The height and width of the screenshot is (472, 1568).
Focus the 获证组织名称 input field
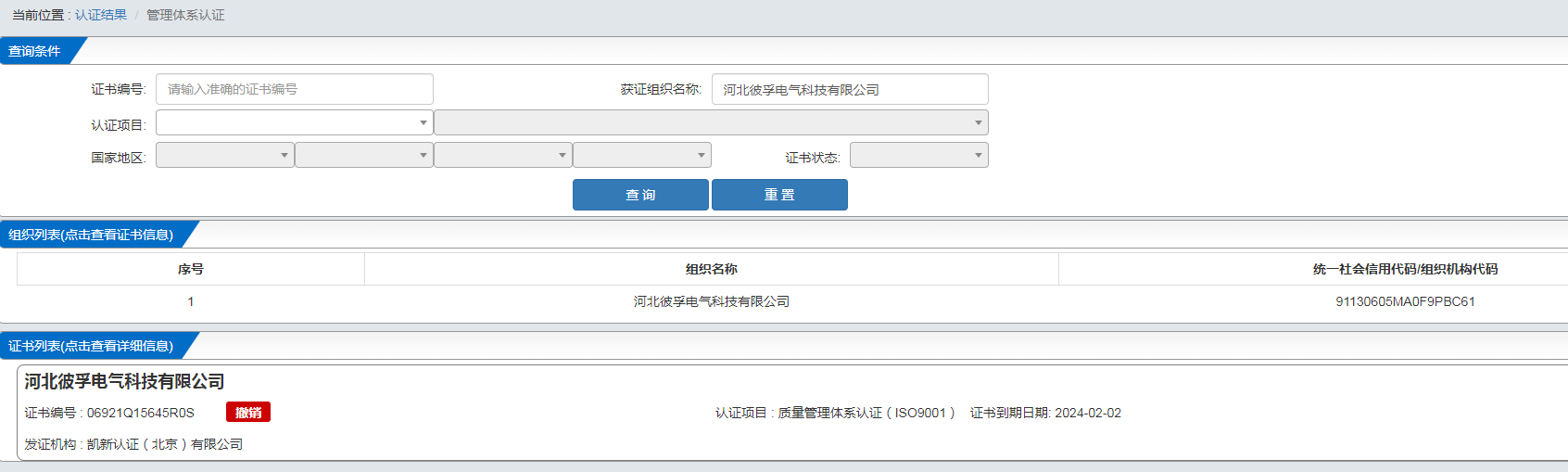tap(850, 89)
